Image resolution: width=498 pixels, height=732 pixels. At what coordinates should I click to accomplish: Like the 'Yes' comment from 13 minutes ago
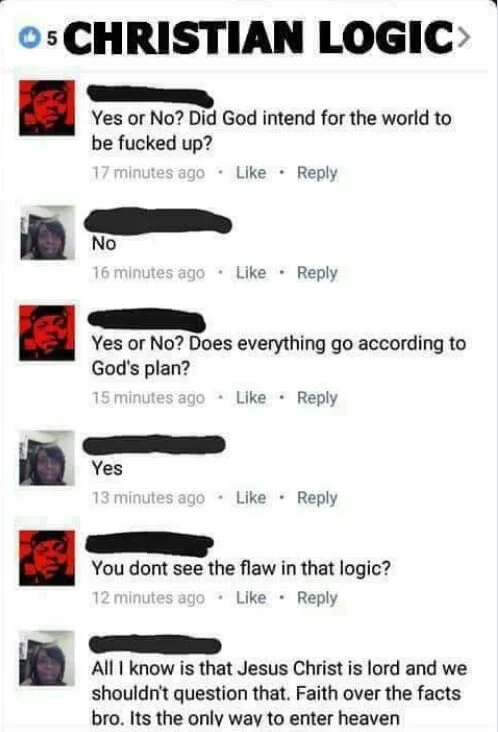(251, 498)
